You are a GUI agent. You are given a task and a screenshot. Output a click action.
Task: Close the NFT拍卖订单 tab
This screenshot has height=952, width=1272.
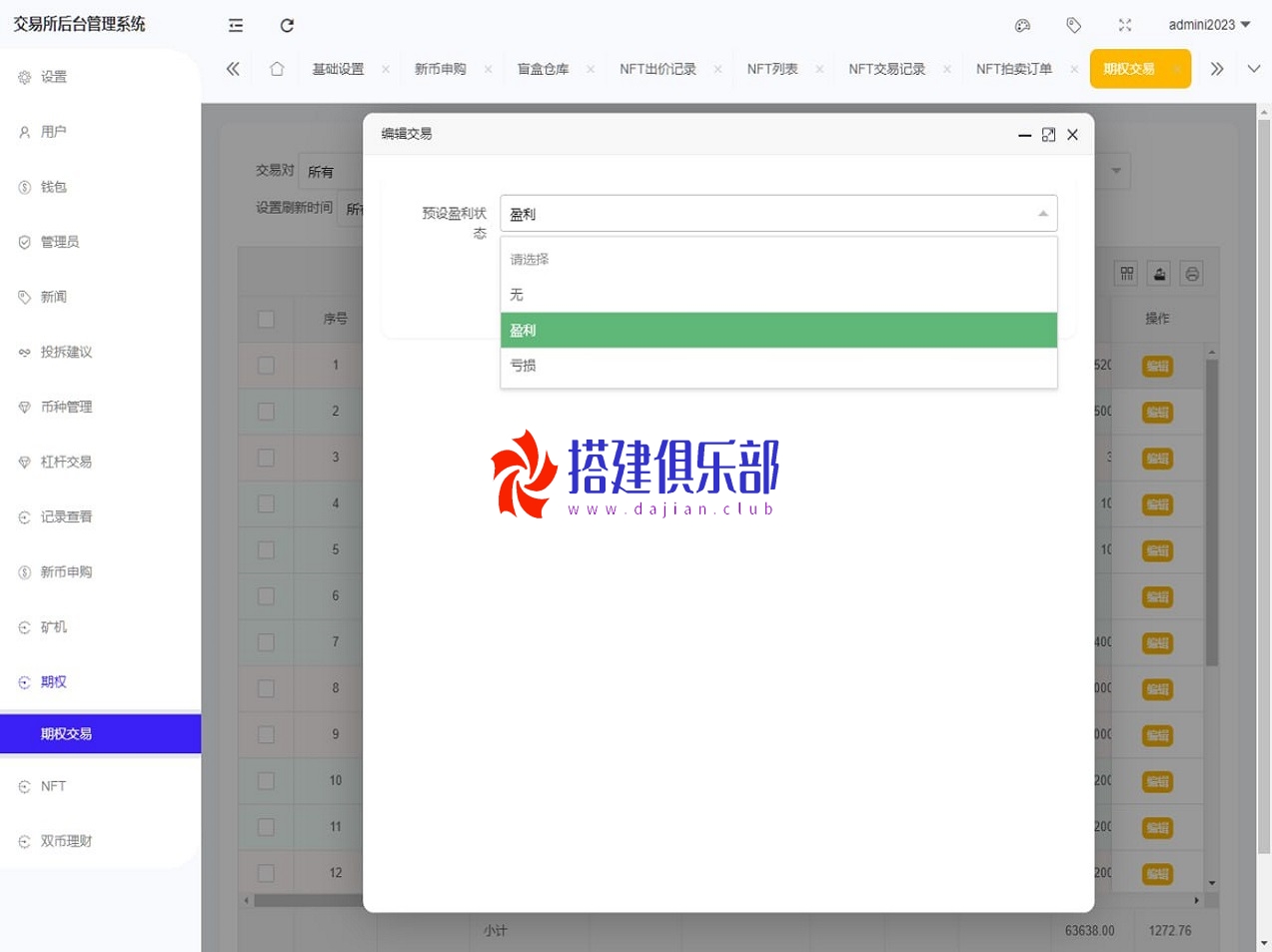coord(1073,69)
